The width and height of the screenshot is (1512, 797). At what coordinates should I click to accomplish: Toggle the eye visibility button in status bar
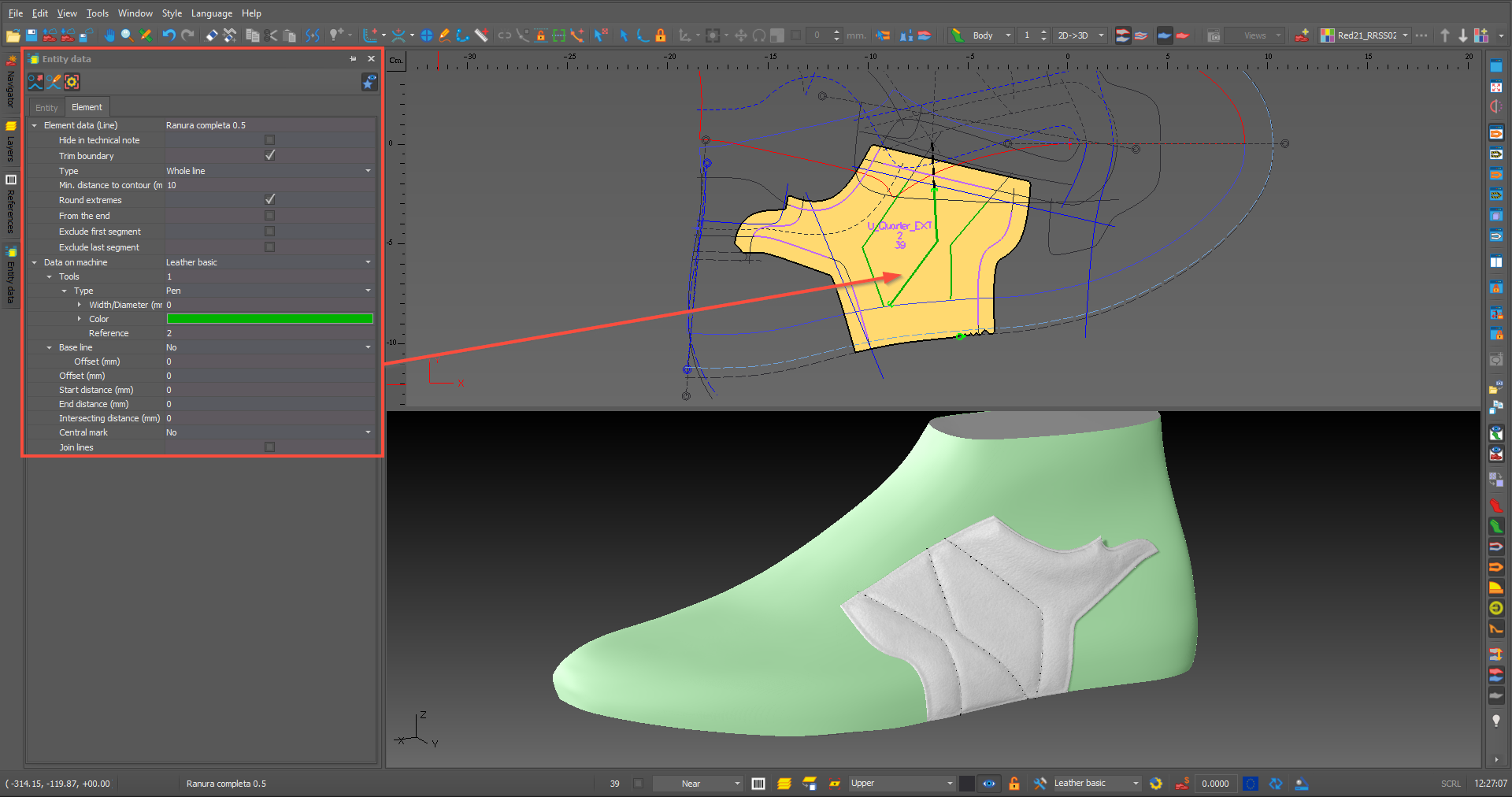[x=989, y=784]
